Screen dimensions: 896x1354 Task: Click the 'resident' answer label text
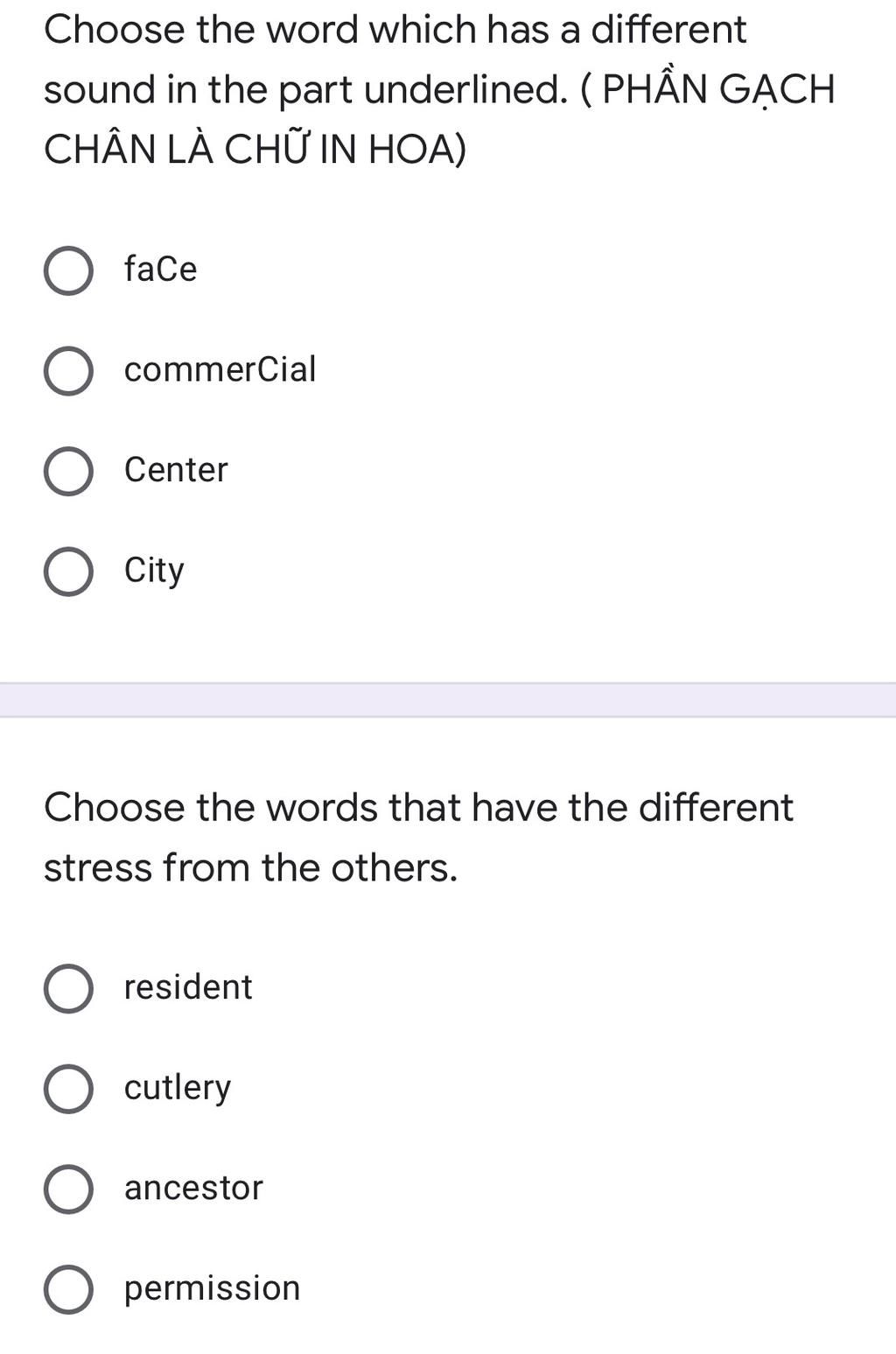coord(188,987)
